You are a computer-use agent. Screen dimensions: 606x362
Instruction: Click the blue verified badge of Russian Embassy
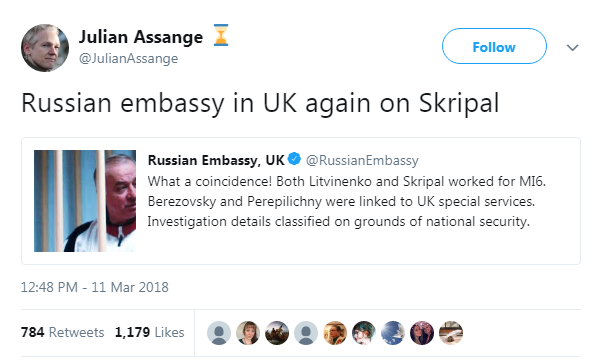tap(294, 159)
